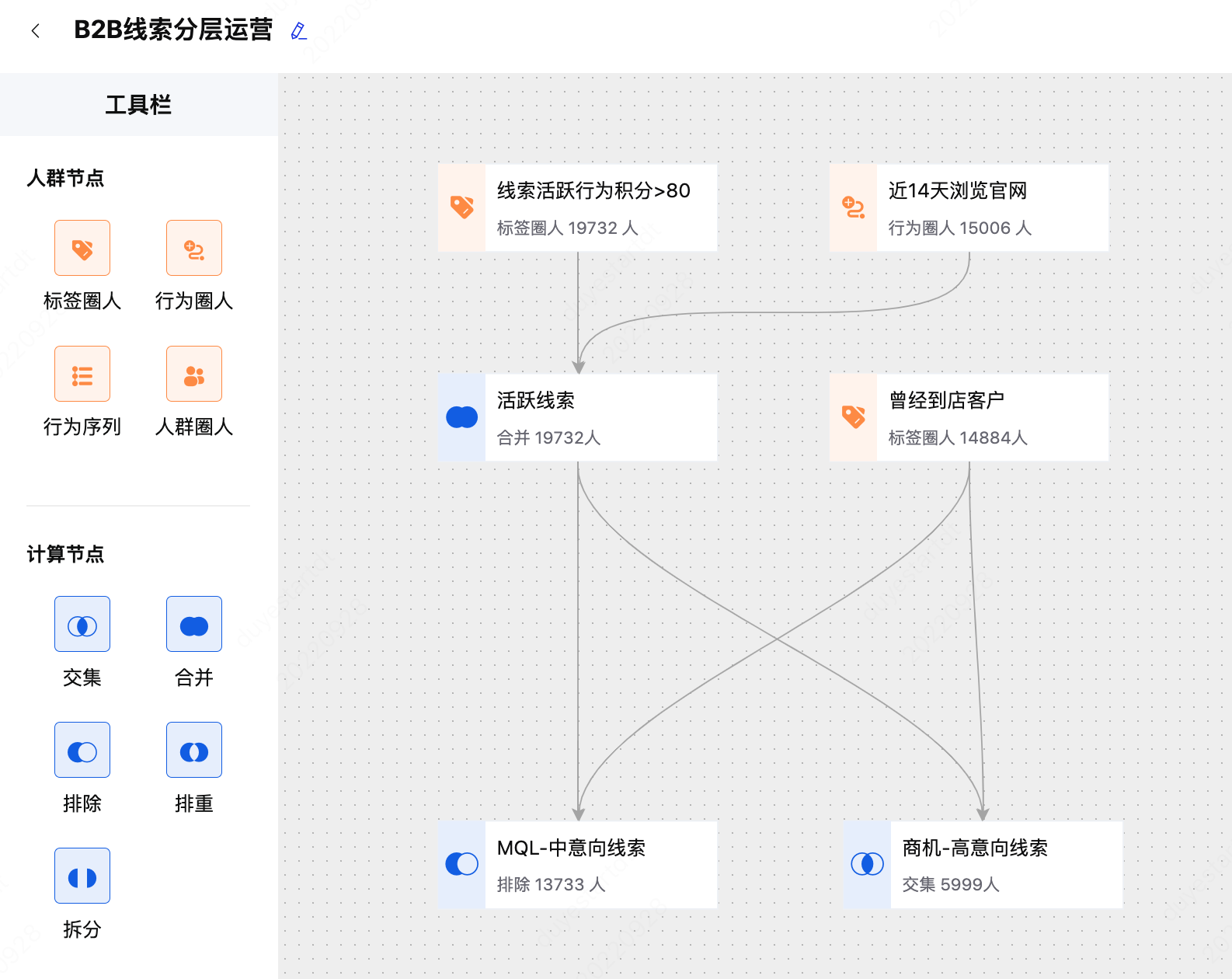The image size is (1232, 979).
Task: Click the 工具栏 panel header
Action: 138,105
